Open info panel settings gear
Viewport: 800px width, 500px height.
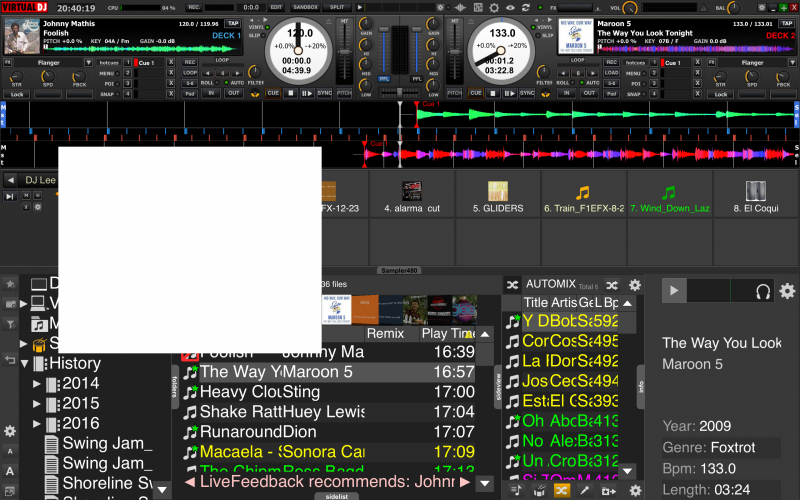click(787, 291)
